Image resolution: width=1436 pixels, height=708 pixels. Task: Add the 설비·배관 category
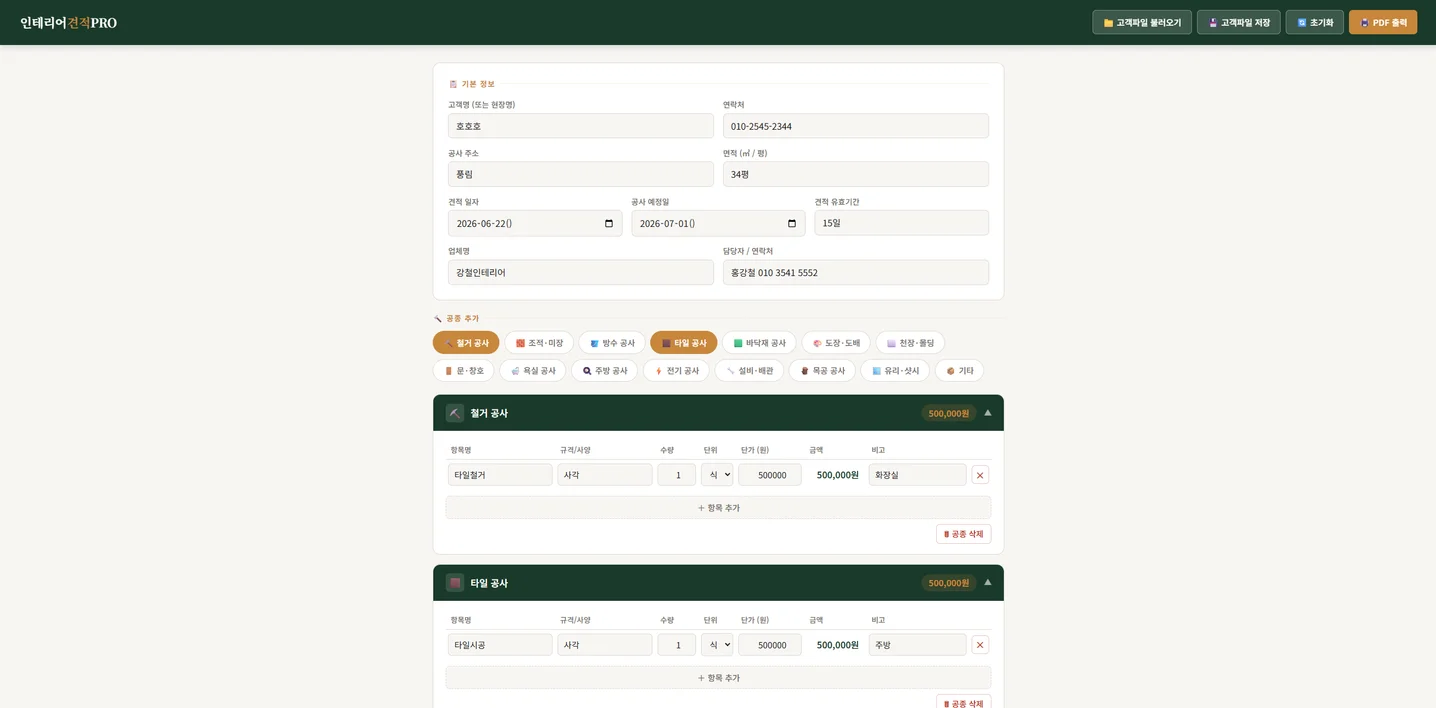click(x=749, y=371)
